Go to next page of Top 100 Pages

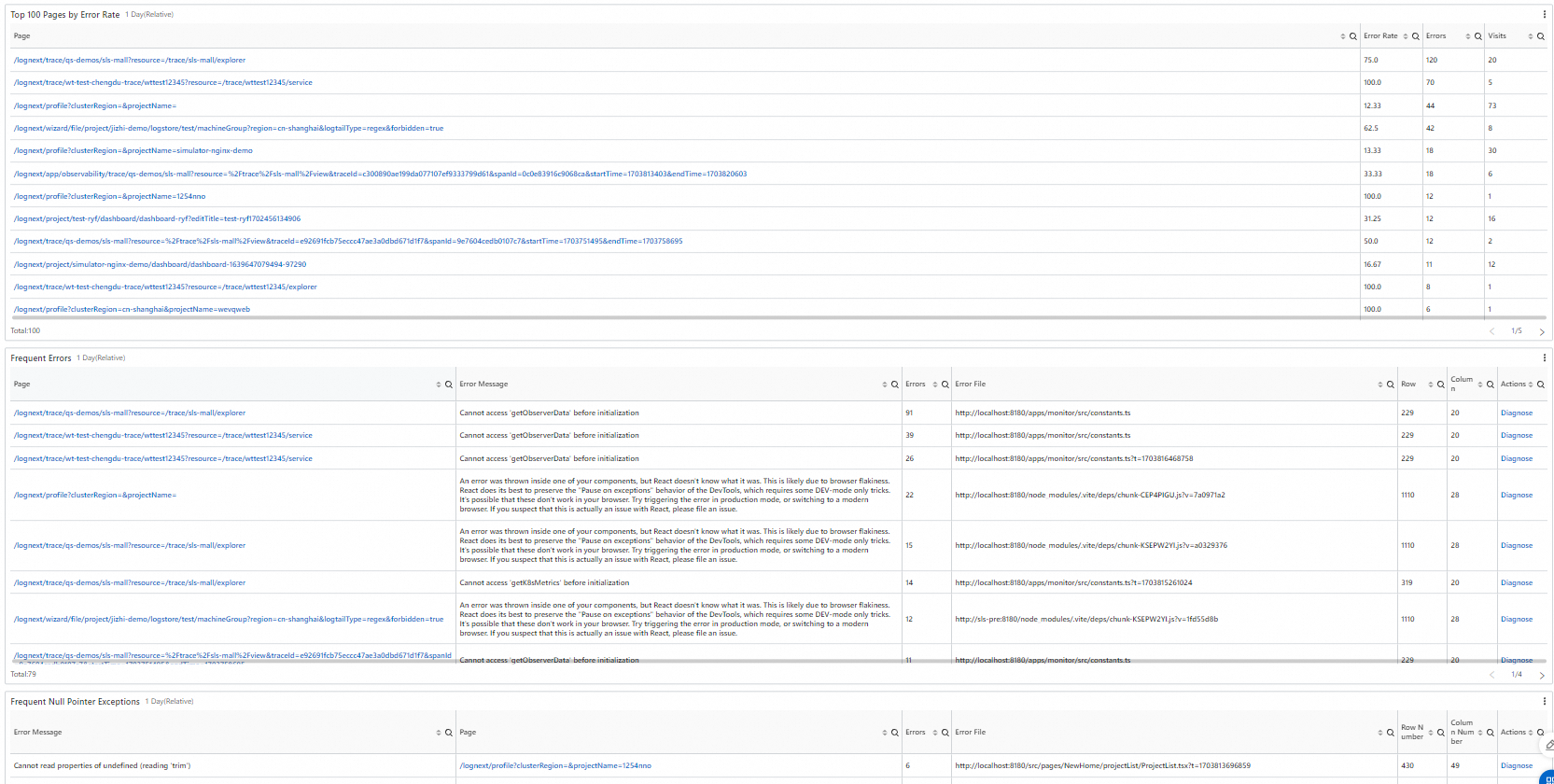1542,331
